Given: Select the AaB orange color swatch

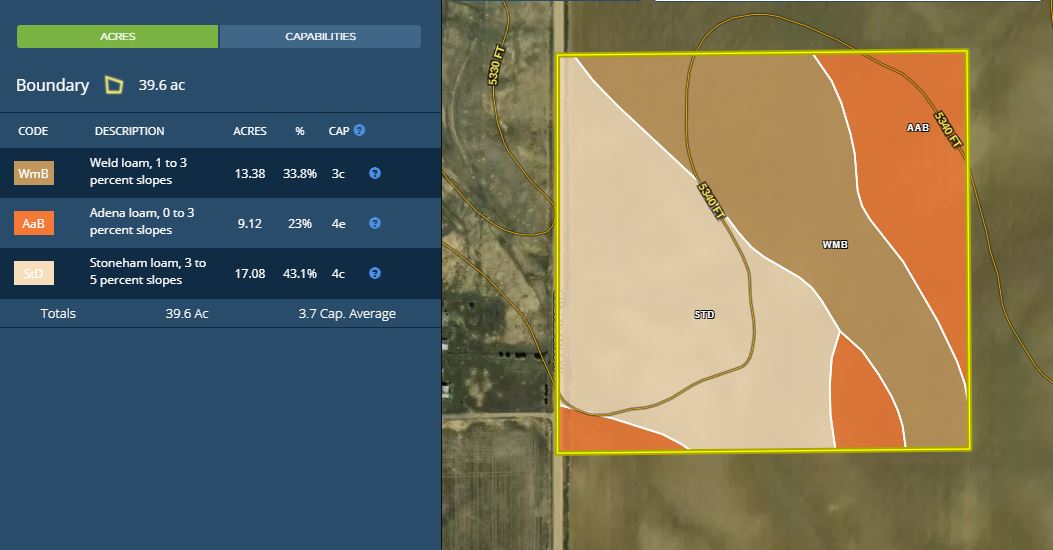Looking at the screenshot, I should [x=34, y=223].
